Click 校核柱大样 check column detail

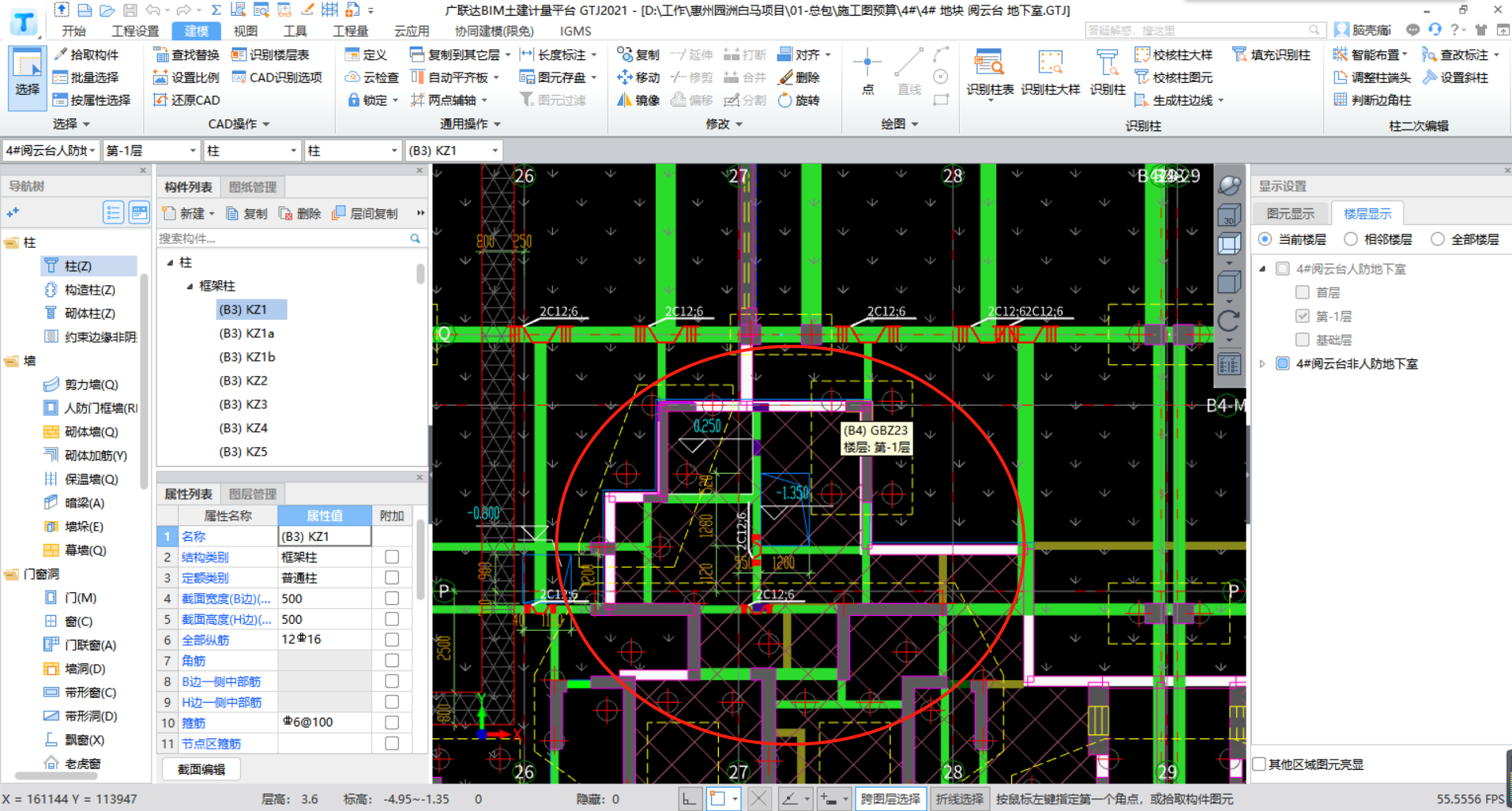point(1174,54)
